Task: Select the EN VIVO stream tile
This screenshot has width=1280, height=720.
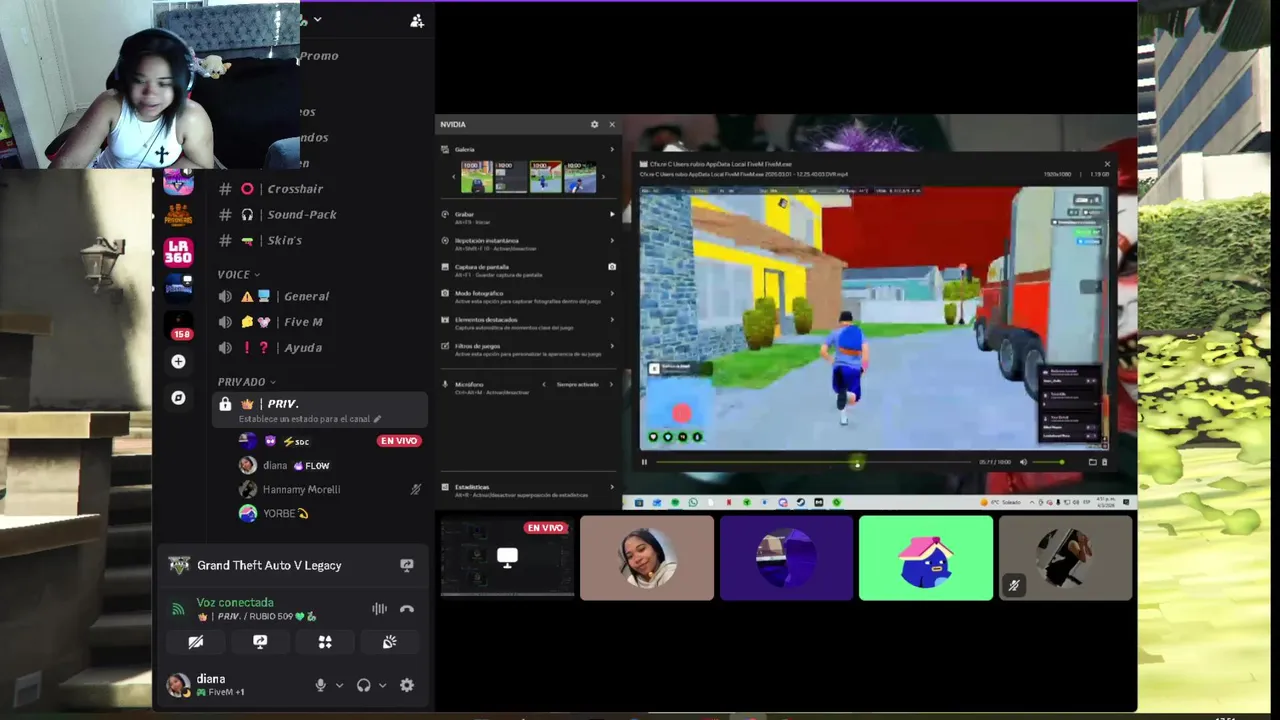Action: (508, 558)
